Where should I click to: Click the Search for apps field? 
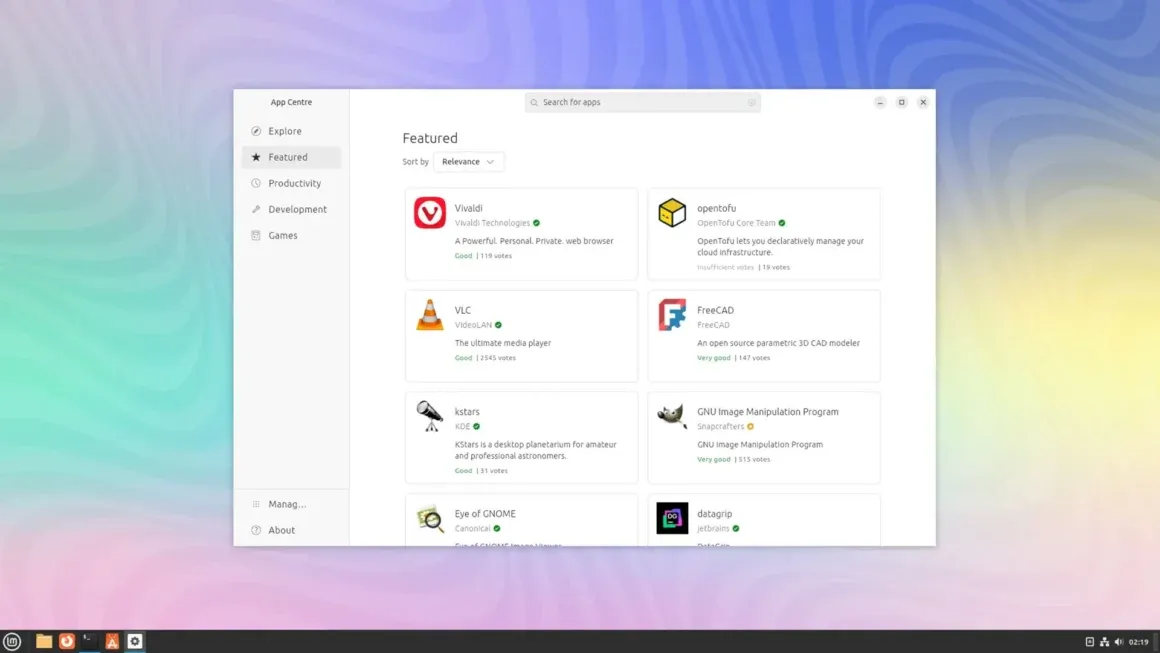642,102
